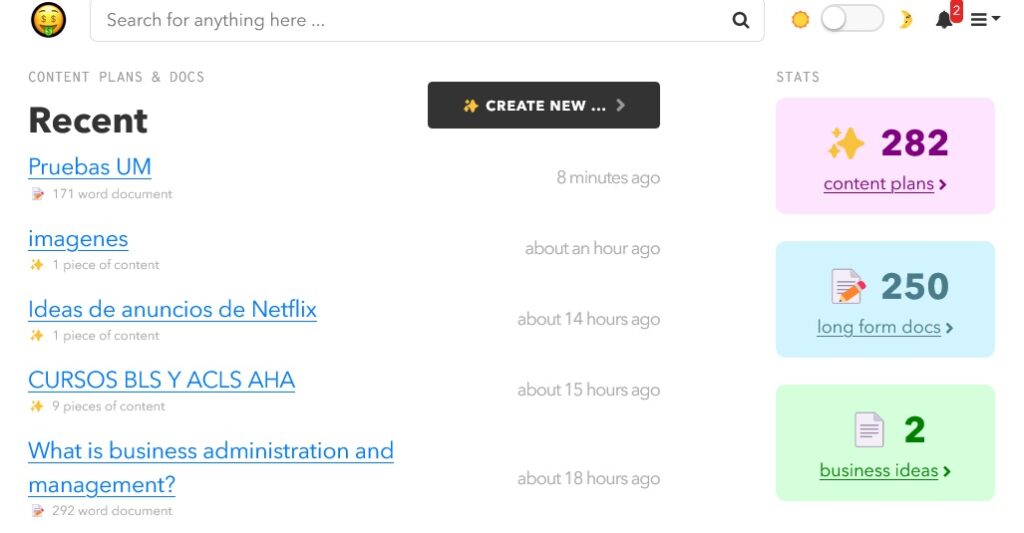Click the CREATE NEW button
1024x533 pixels.
click(x=543, y=105)
